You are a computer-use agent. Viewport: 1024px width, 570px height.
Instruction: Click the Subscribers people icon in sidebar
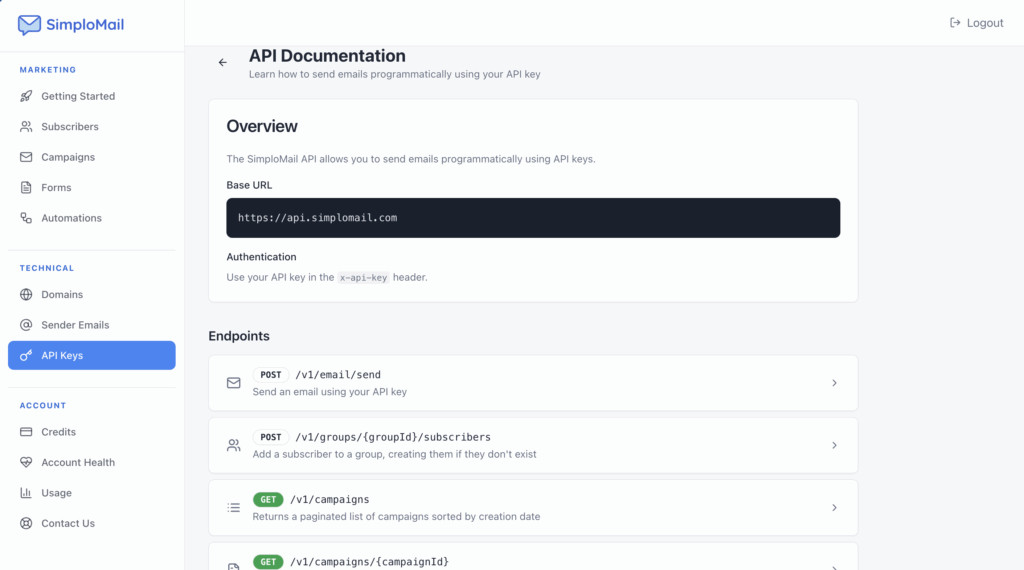tap(26, 127)
